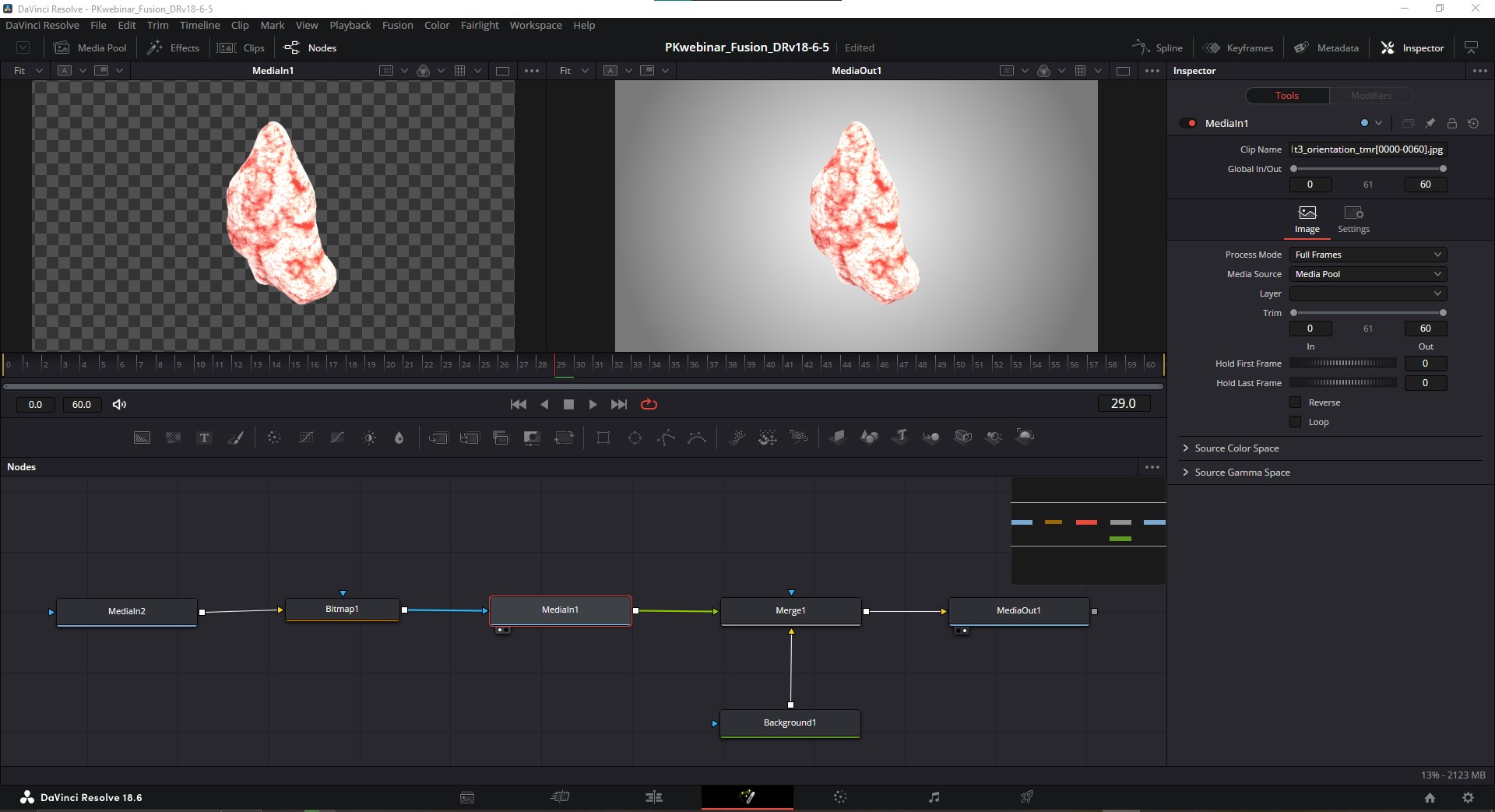Add a Background node from toolbar
The image size is (1495, 812).
[x=142, y=438]
